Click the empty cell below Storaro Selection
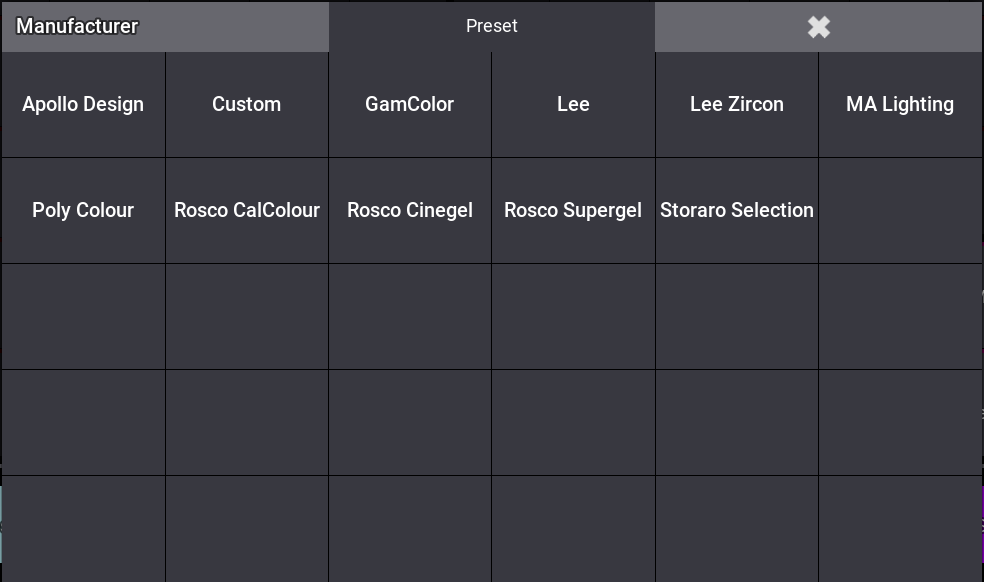Image resolution: width=984 pixels, height=582 pixels. click(x=736, y=317)
